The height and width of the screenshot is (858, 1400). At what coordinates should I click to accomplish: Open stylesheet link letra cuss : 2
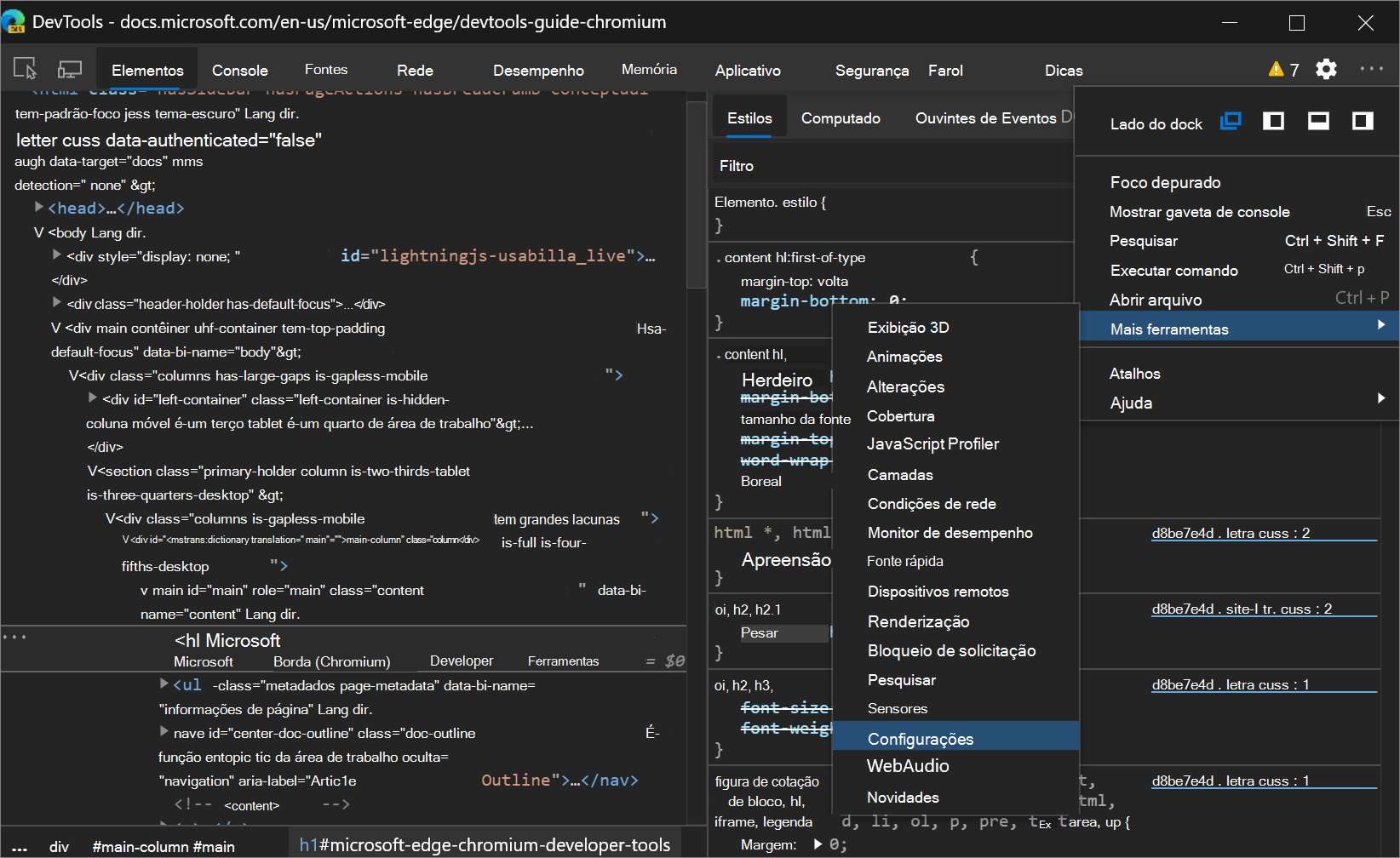[x=1231, y=533]
